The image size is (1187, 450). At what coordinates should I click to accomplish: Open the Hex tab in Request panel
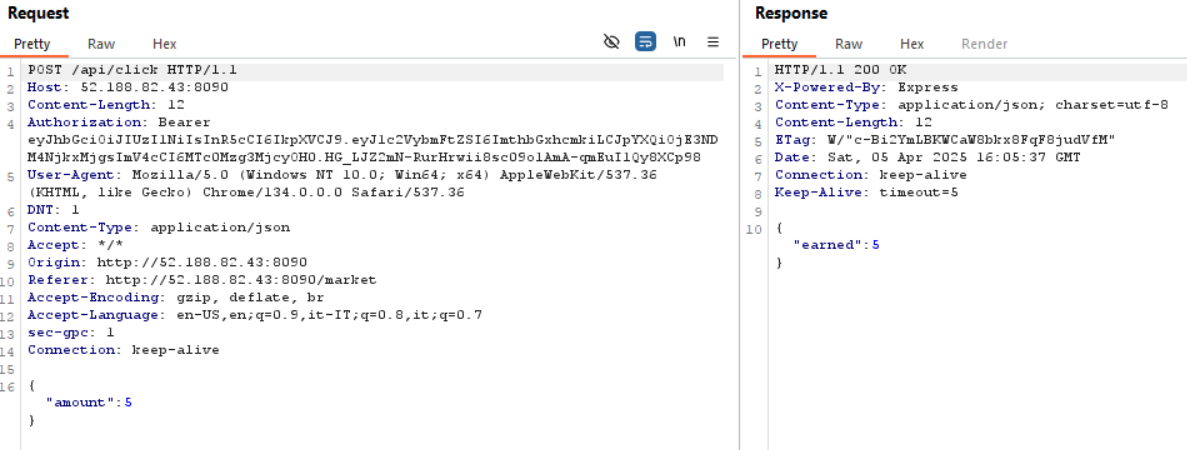[164, 44]
